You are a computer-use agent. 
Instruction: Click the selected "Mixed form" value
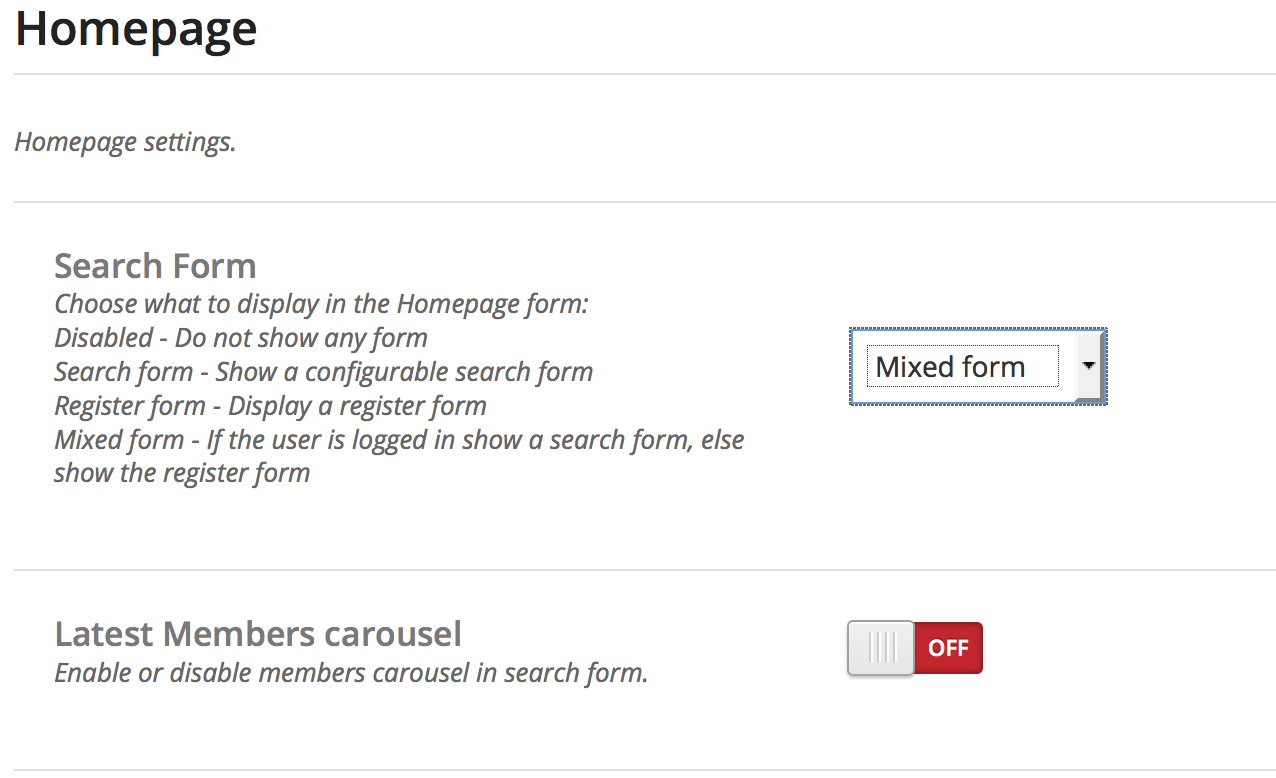pos(950,367)
